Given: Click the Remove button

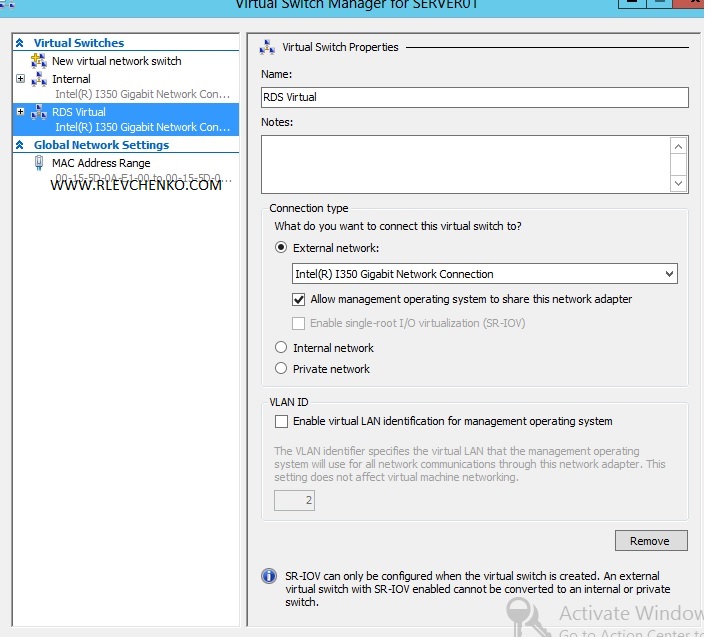Looking at the screenshot, I should [x=650, y=541].
